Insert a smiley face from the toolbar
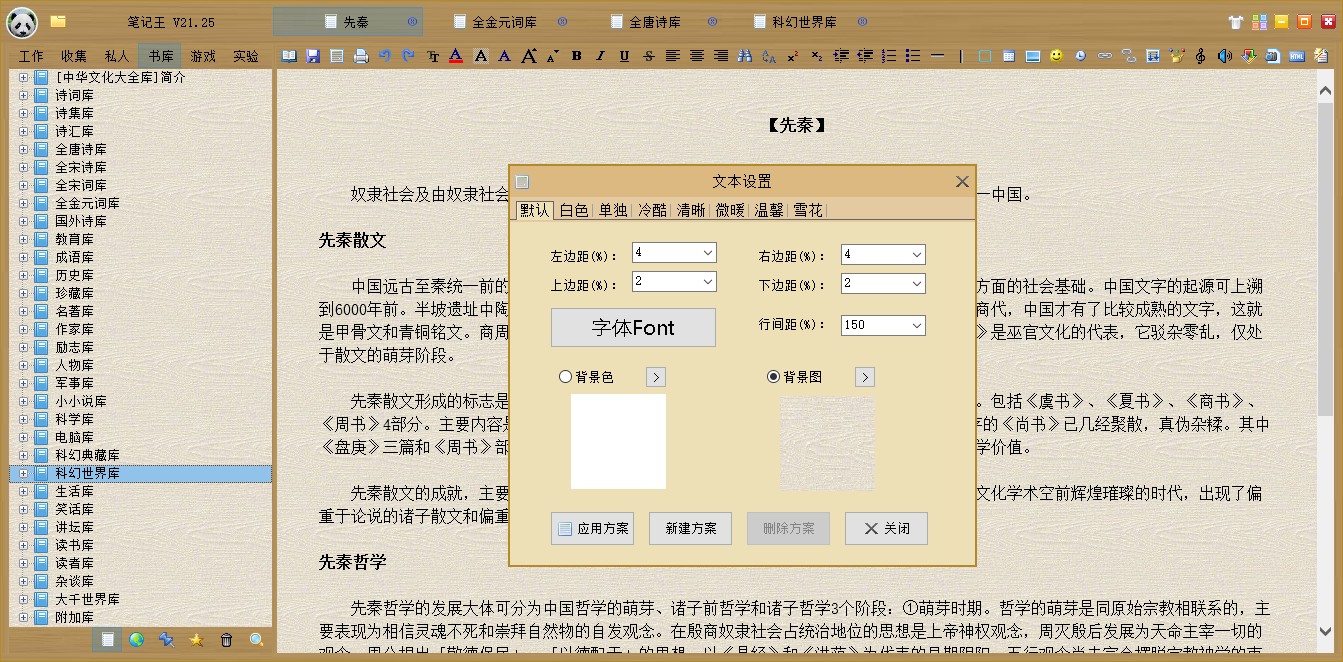The width and height of the screenshot is (1343, 662). [x=1057, y=57]
